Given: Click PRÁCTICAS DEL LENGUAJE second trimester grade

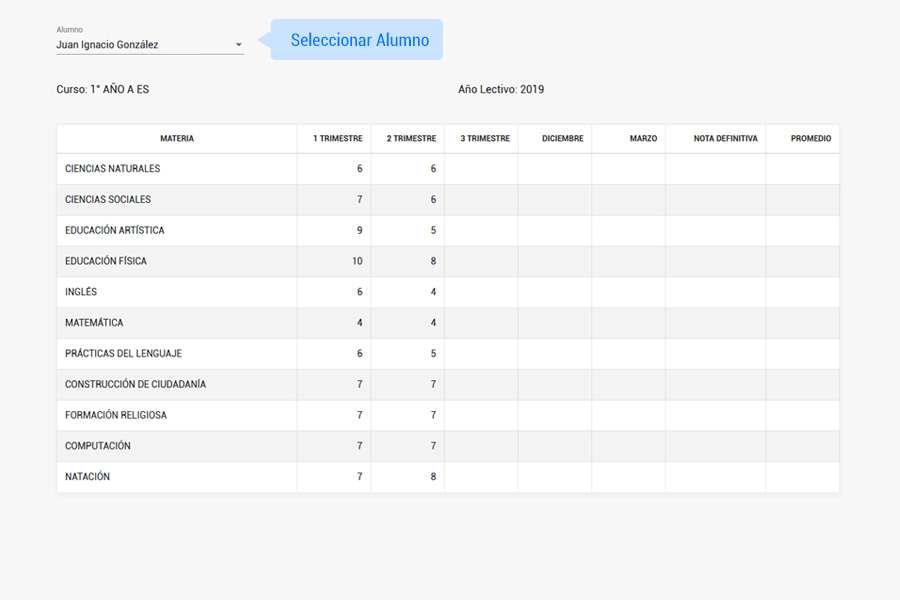Looking at the screenshot, I should (x=433, y=354).
